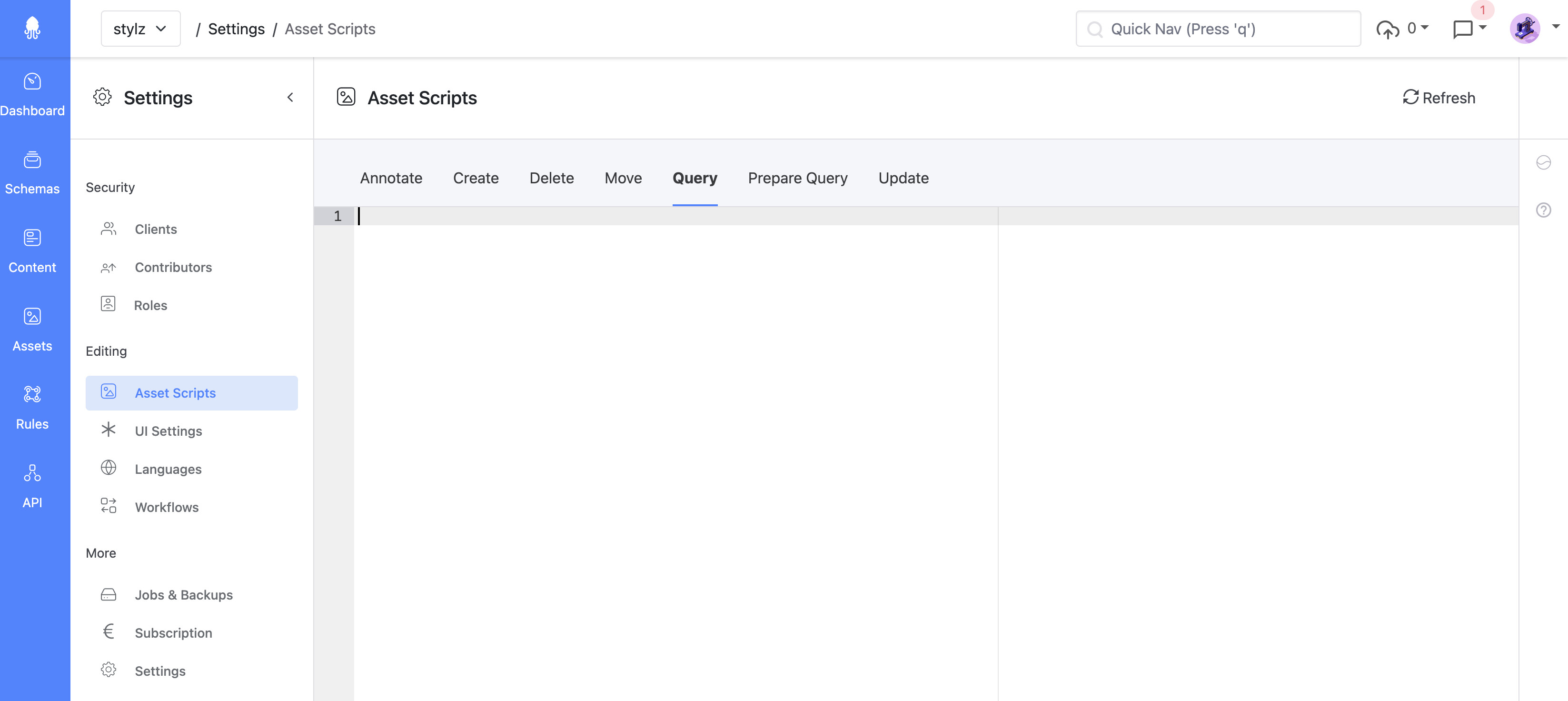Open the user avatar profile menu
Screen dimensions: 1568x701
point(1525,29)
